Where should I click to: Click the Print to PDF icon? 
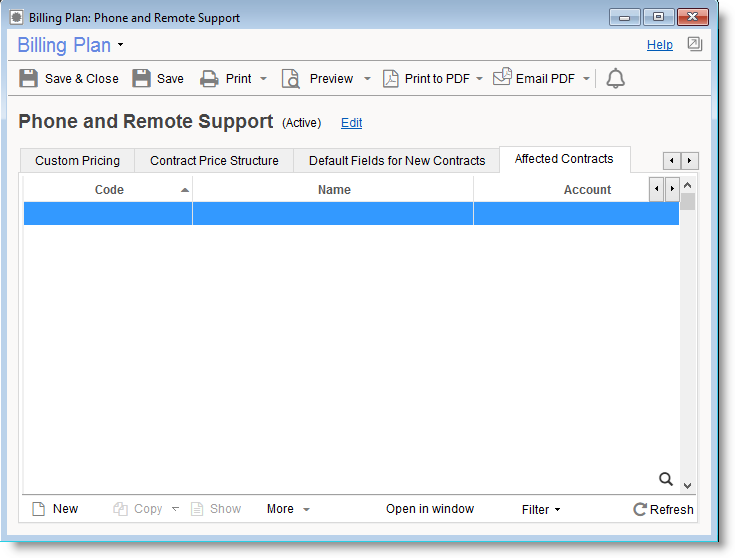(x=391, y=79)
